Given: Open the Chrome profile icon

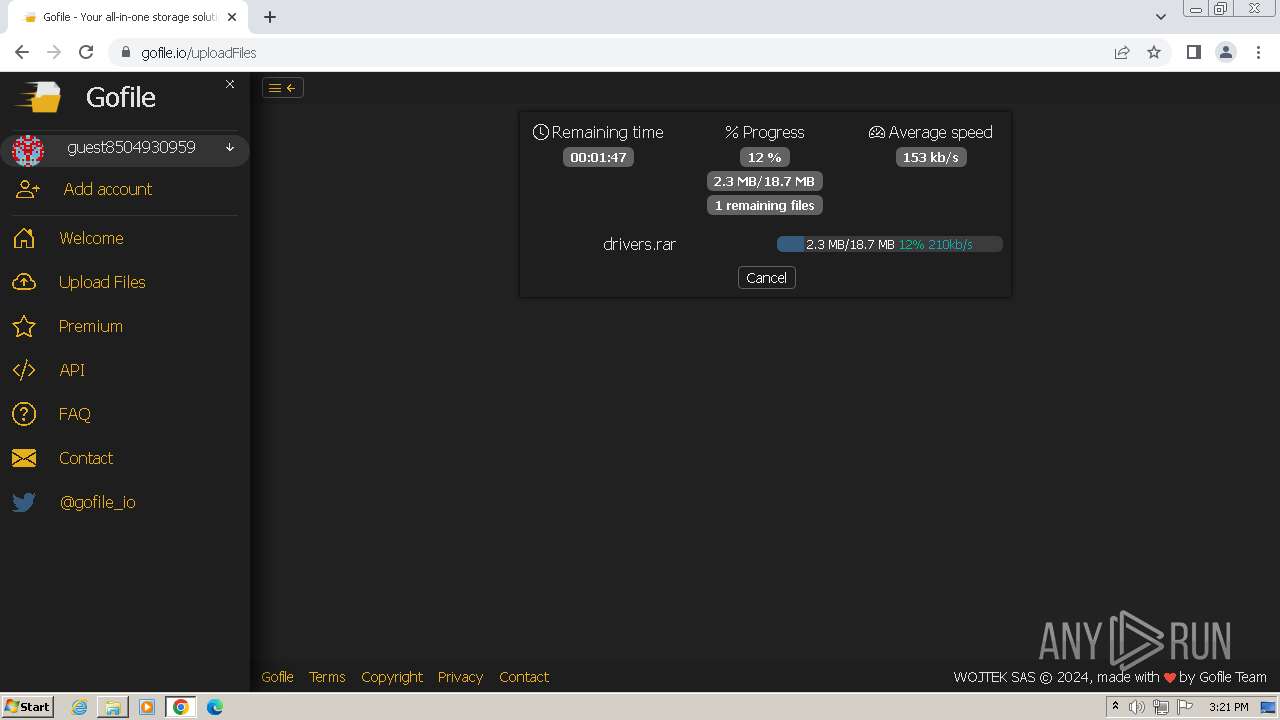Looking at the screenshot, I should (x=1226, y=53).
